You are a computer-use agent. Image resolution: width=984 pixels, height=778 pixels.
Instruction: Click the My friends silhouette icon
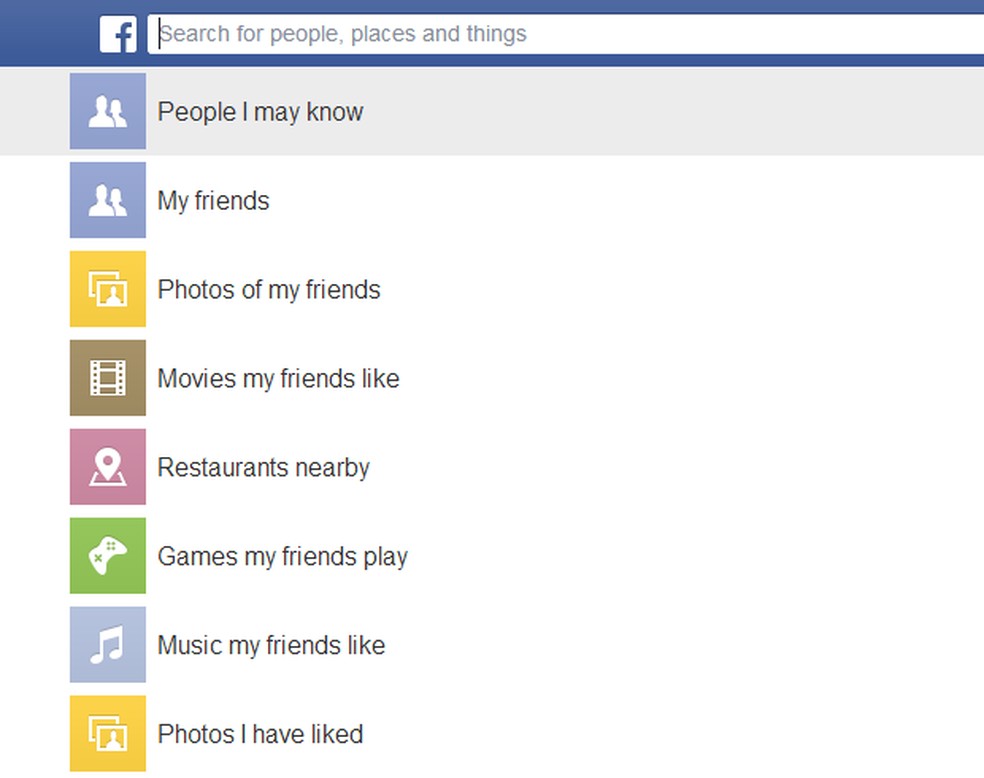coord(108,200)
